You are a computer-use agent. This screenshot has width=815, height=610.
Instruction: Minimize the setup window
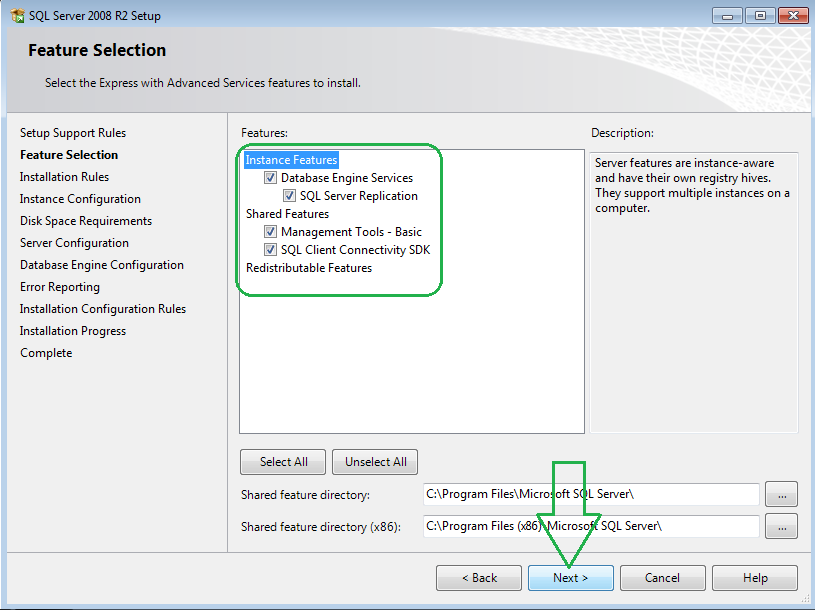coord(727,16)
